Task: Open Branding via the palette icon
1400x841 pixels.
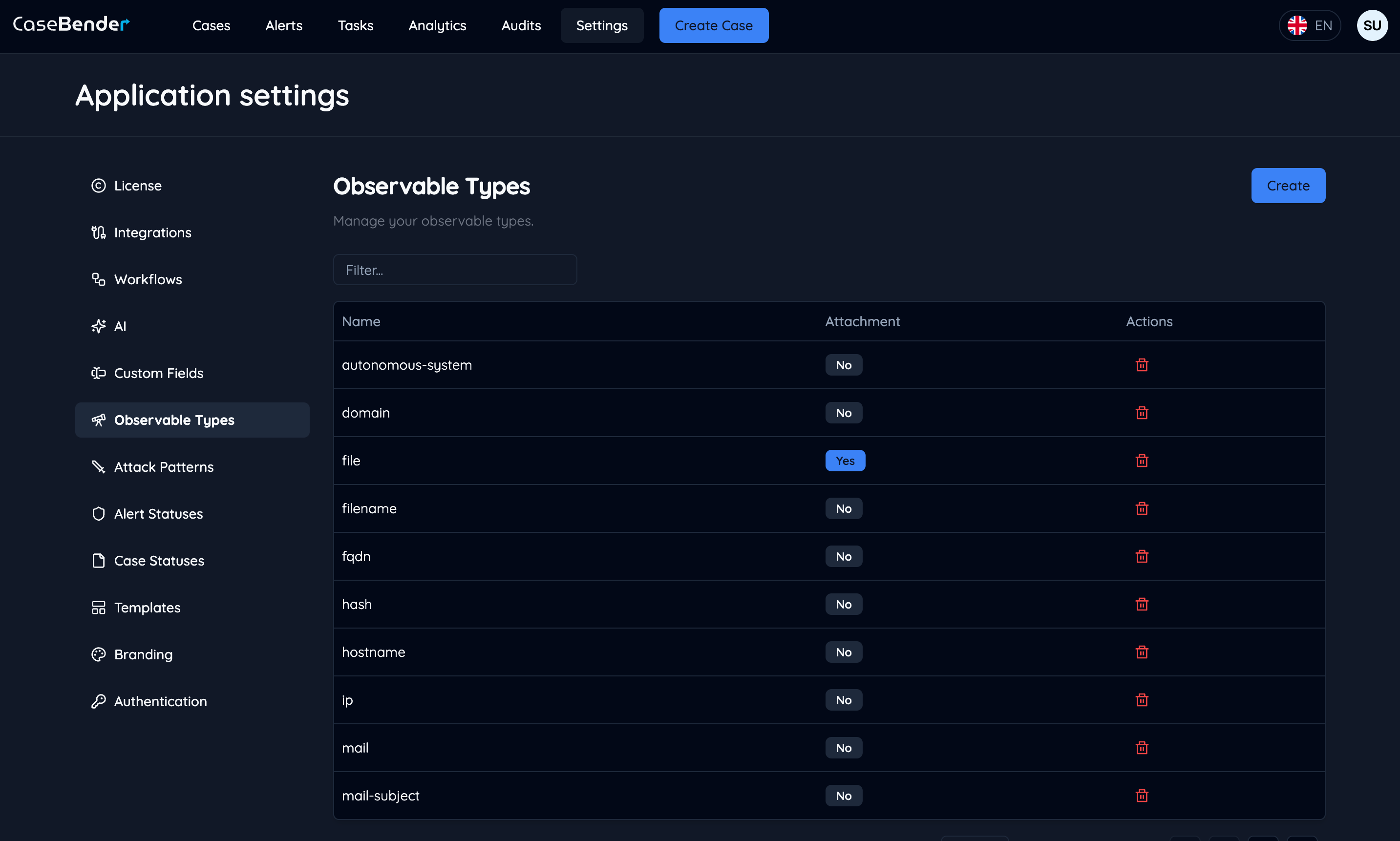Action: (98, 654)
